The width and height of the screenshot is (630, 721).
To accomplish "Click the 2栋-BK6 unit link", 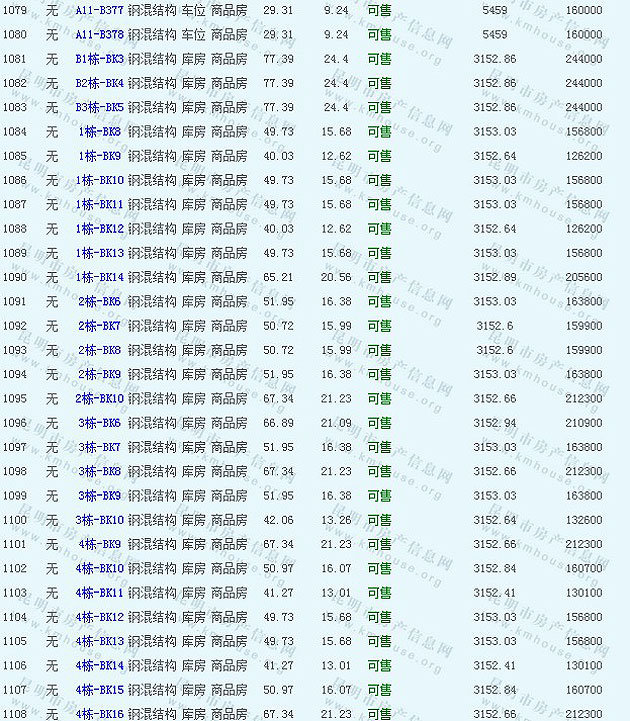I will (x=100, y=301).
